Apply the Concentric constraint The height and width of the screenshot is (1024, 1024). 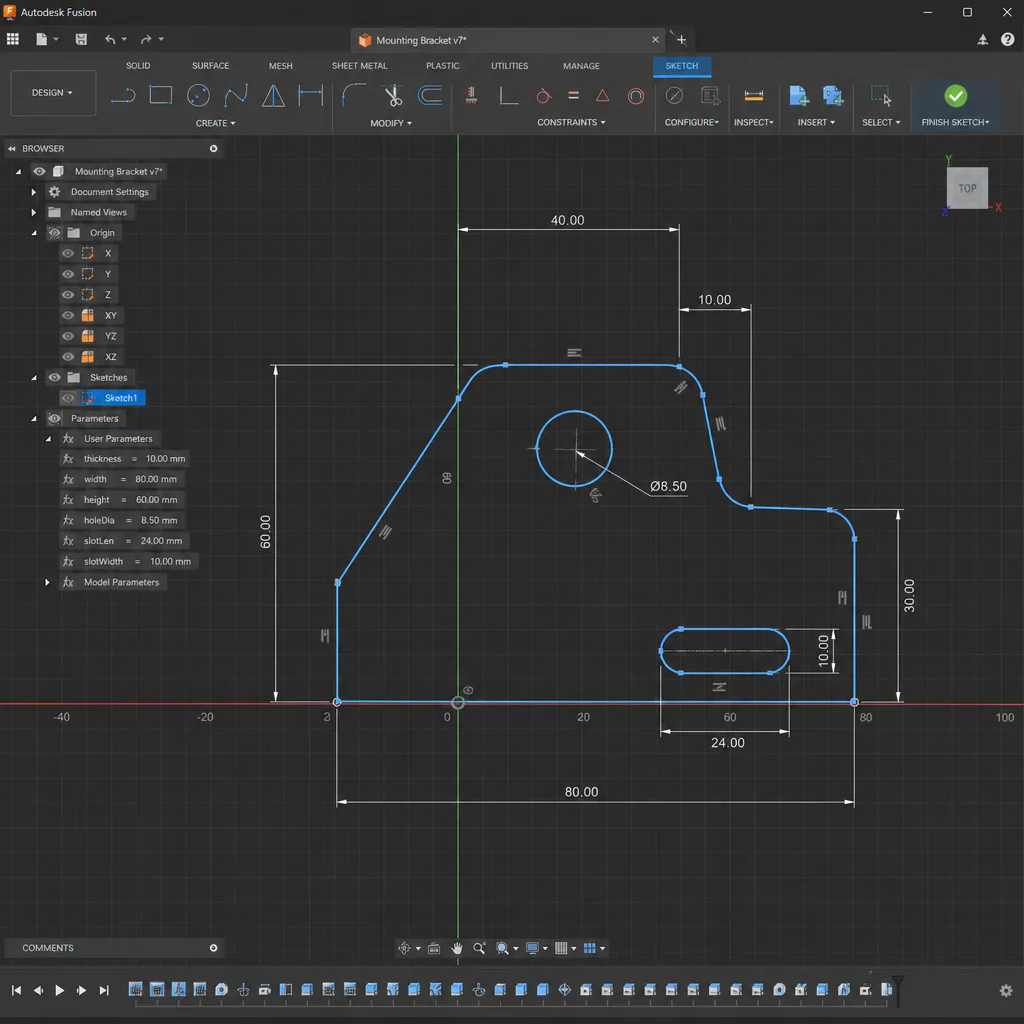[x=635, y=96]
